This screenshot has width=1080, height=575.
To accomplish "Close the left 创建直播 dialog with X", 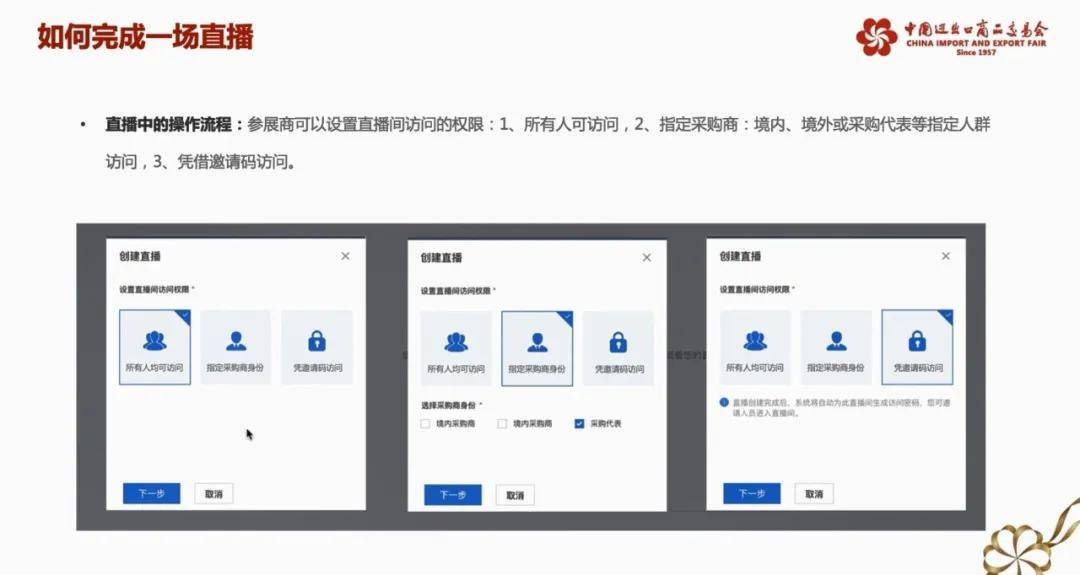I will click(345, 256).
